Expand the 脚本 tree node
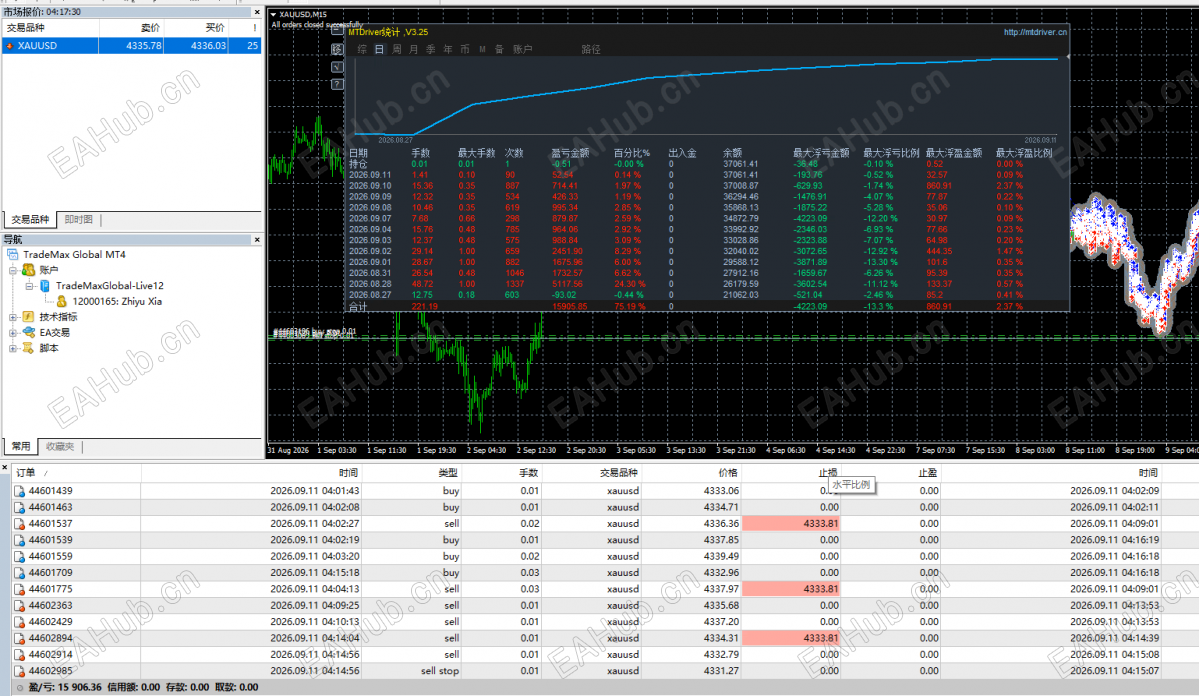Screen dimensions: 1199x696 click(x=13, y=348)
